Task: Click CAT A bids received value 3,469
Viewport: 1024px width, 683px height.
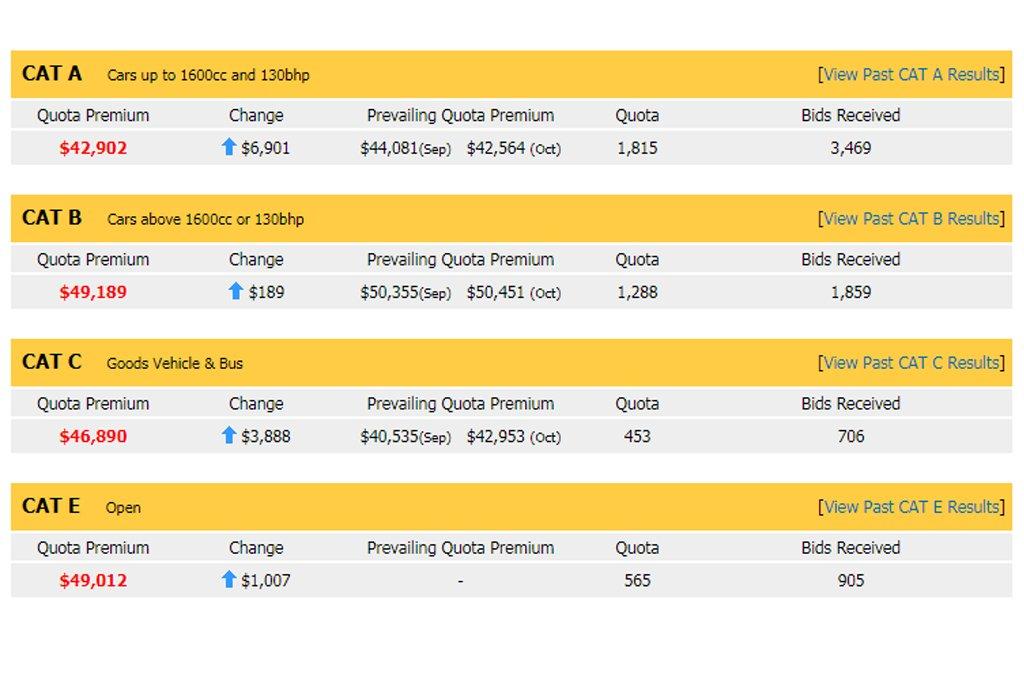Action: (x=850, y=148)
